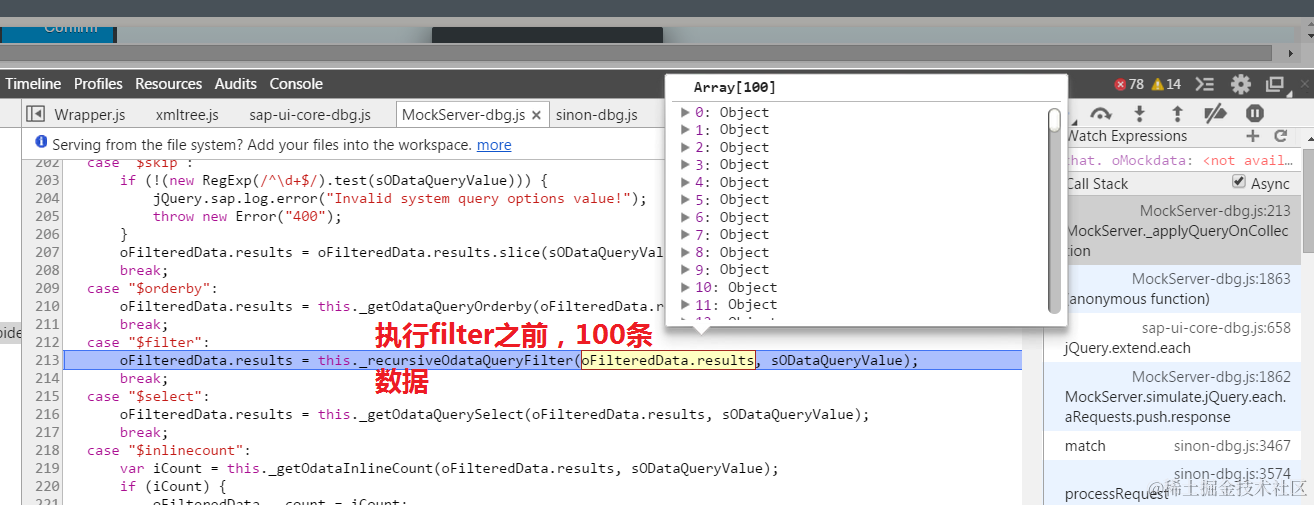Viewport: 1314px width, 505px height.
Task: Step out of current function
Action: click(x=1177, y=113)
